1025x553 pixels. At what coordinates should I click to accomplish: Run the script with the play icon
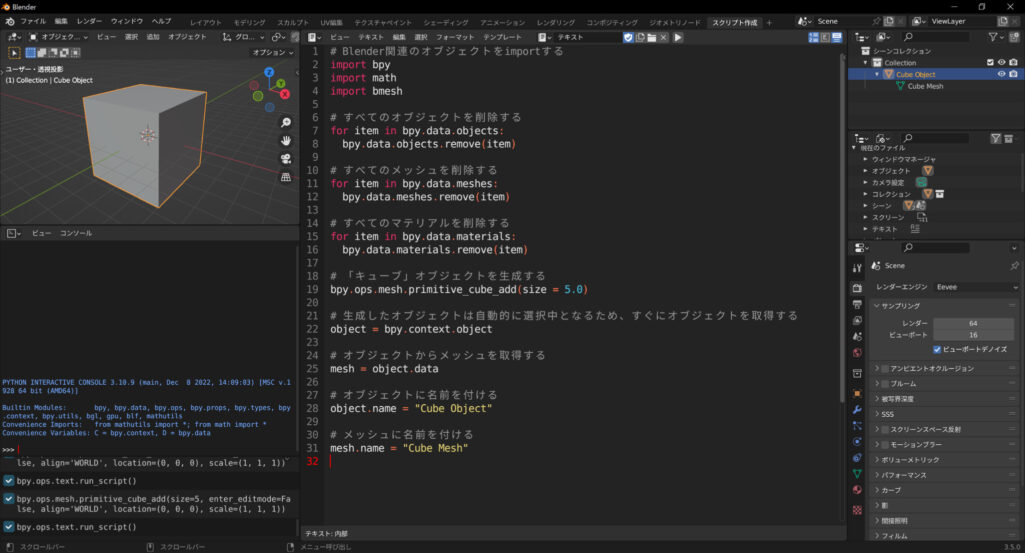[678, 37]
